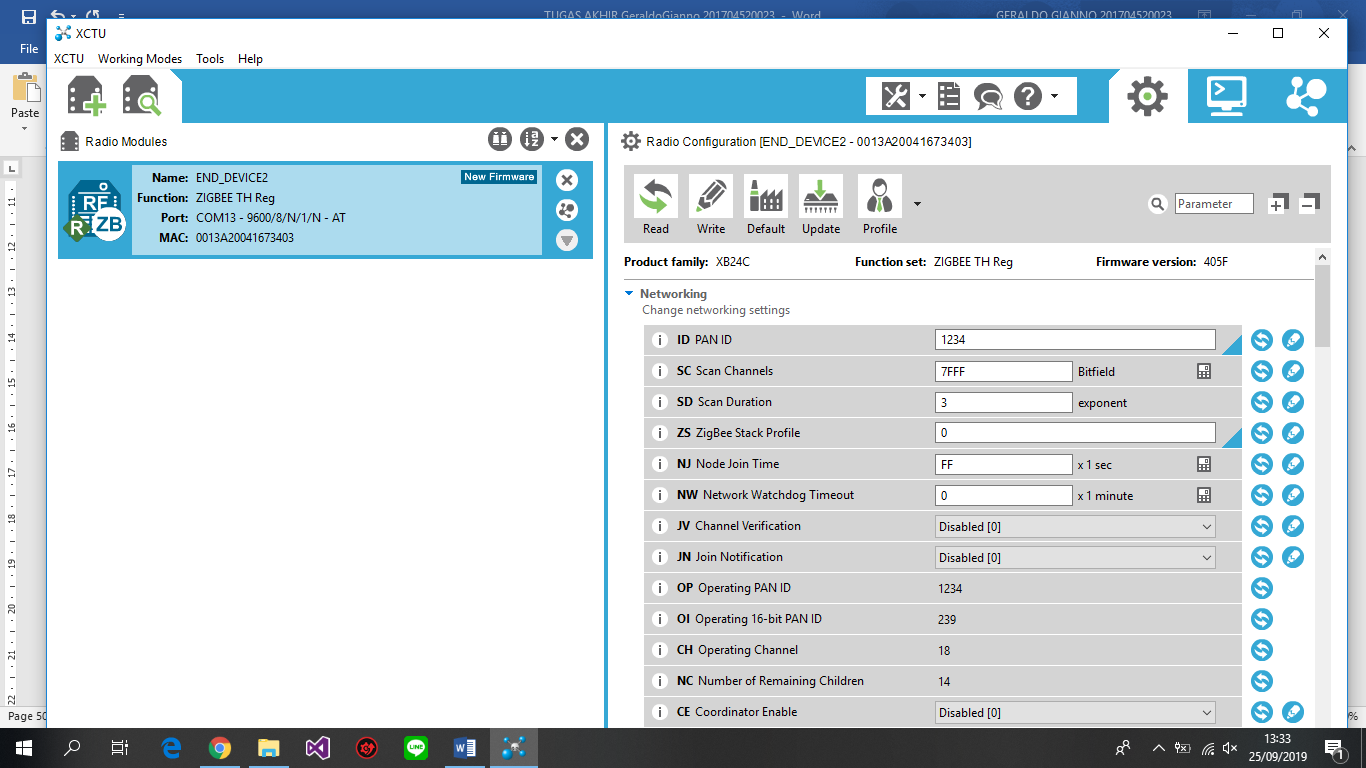Click the Windows Start button

(x=24, y=747)
